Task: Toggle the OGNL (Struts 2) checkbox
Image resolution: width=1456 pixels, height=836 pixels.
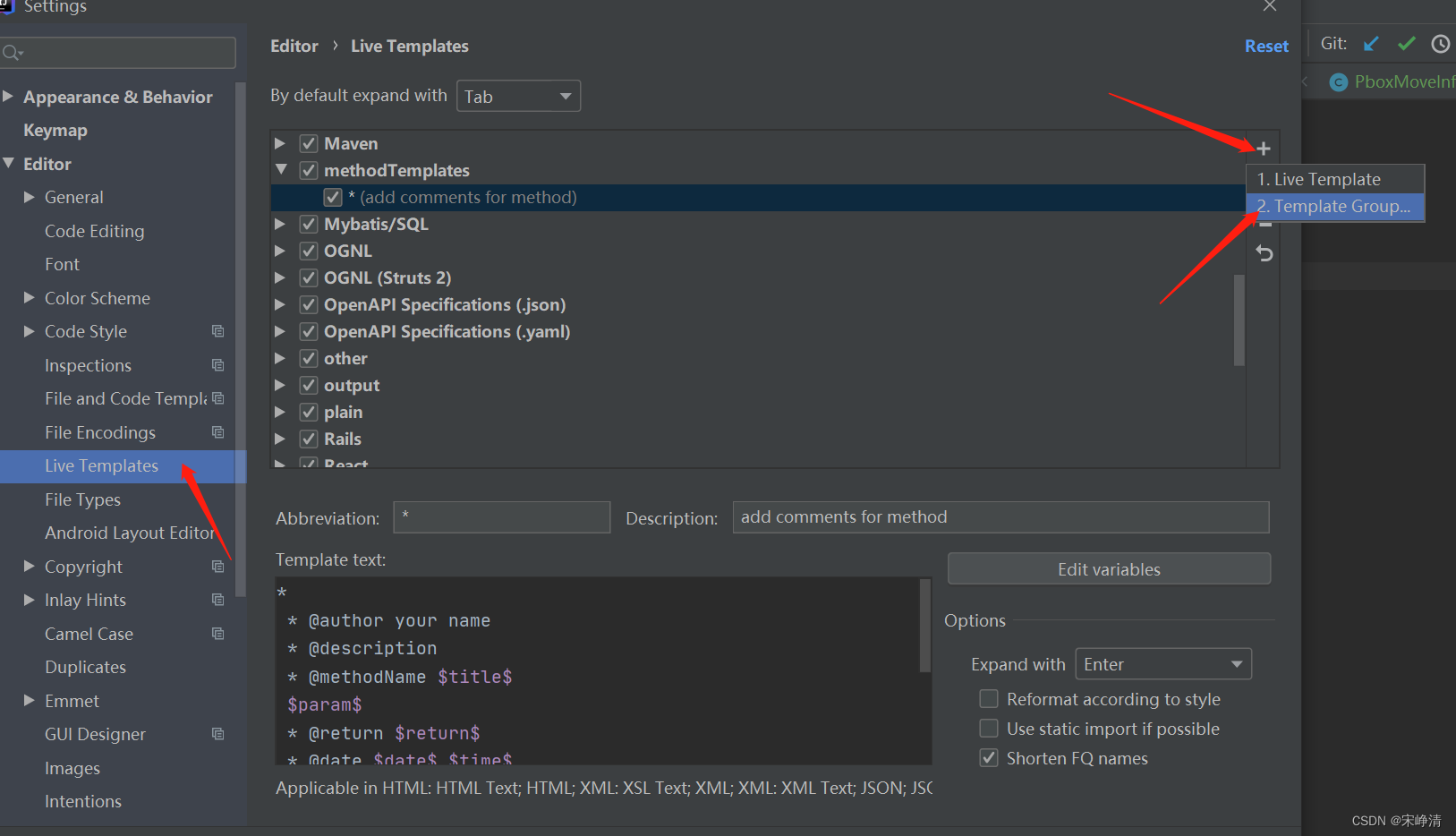Action: coord(309,277)
